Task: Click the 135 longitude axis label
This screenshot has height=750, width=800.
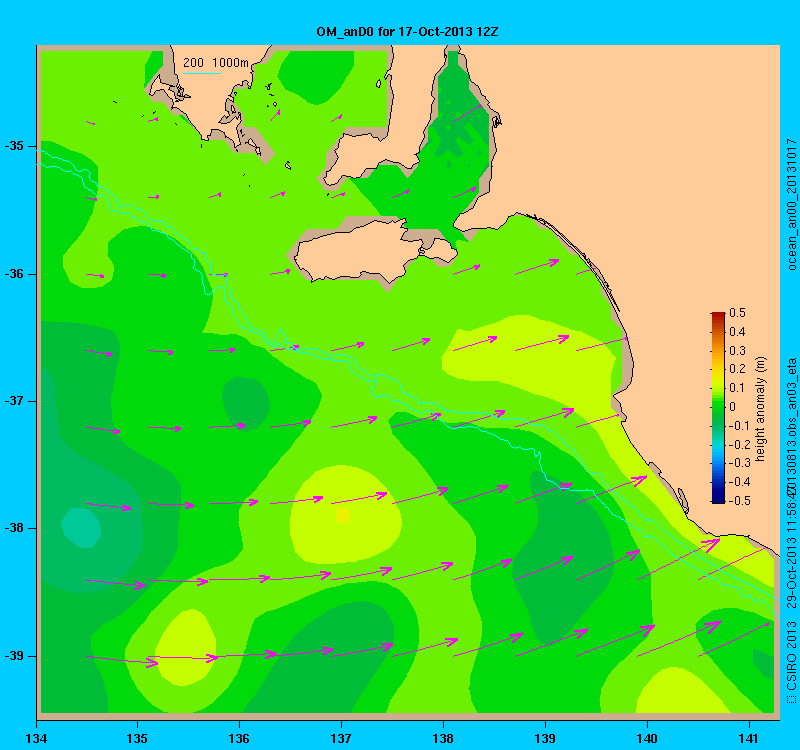Action: (137, 739)
